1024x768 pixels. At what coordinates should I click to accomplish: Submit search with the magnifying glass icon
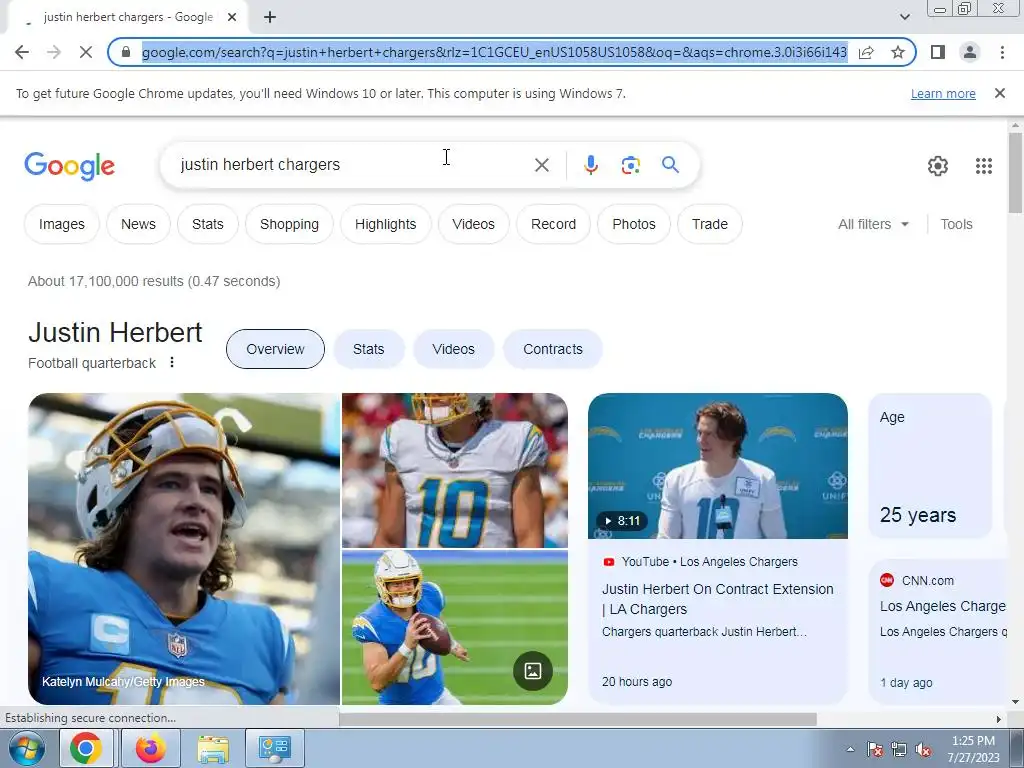coord(670,165)
